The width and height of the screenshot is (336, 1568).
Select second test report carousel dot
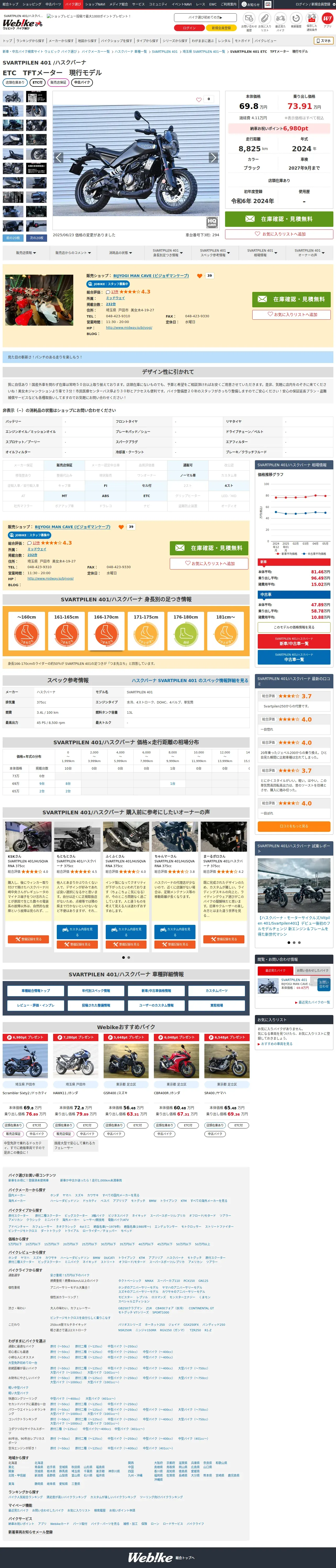coord(294,942)
